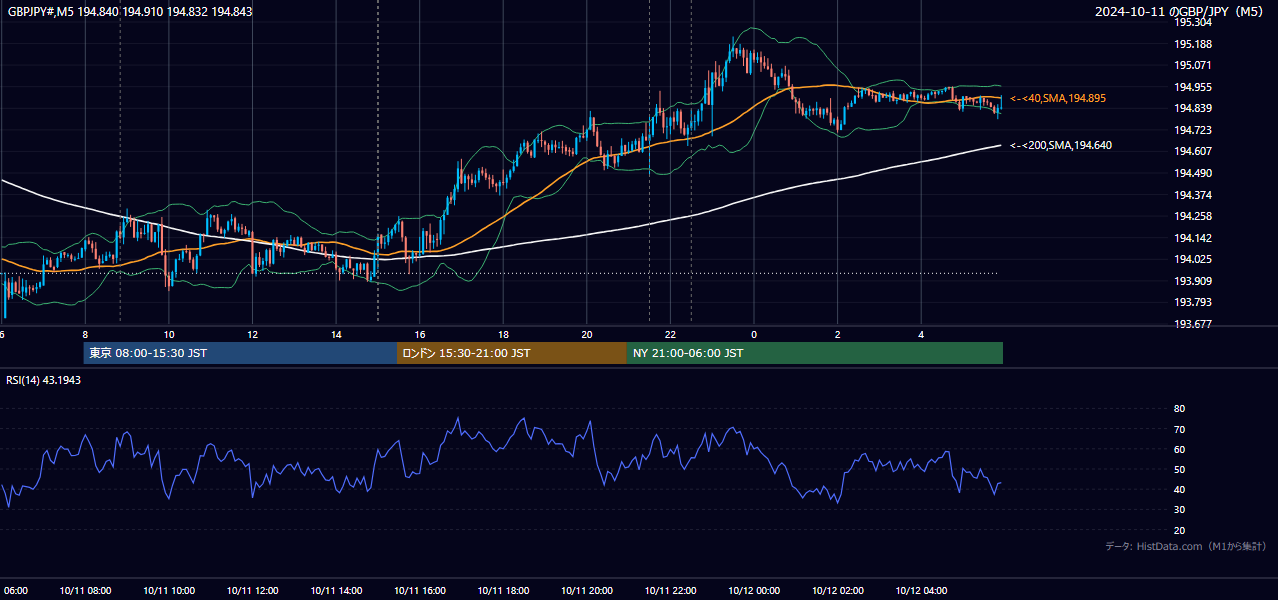Click price axis value 193.909
Screen dimensions: 1278x600
pos(1192,281)
